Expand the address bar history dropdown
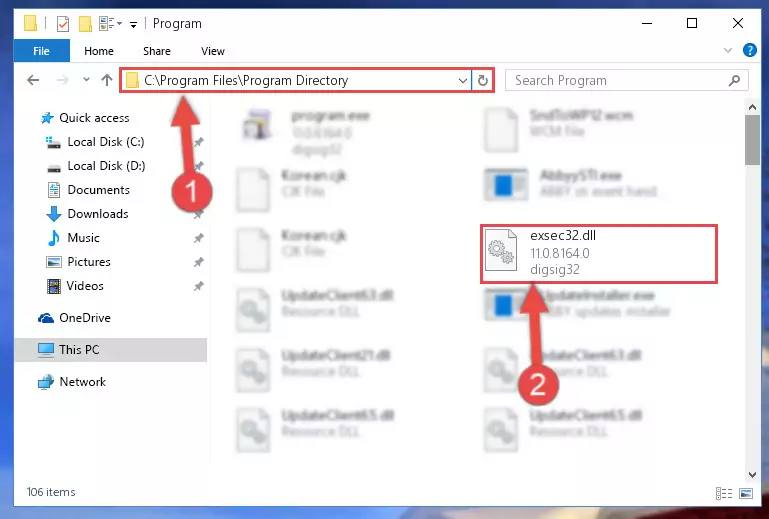This screenshot has height=519, width=769. [x=462, y=80]
